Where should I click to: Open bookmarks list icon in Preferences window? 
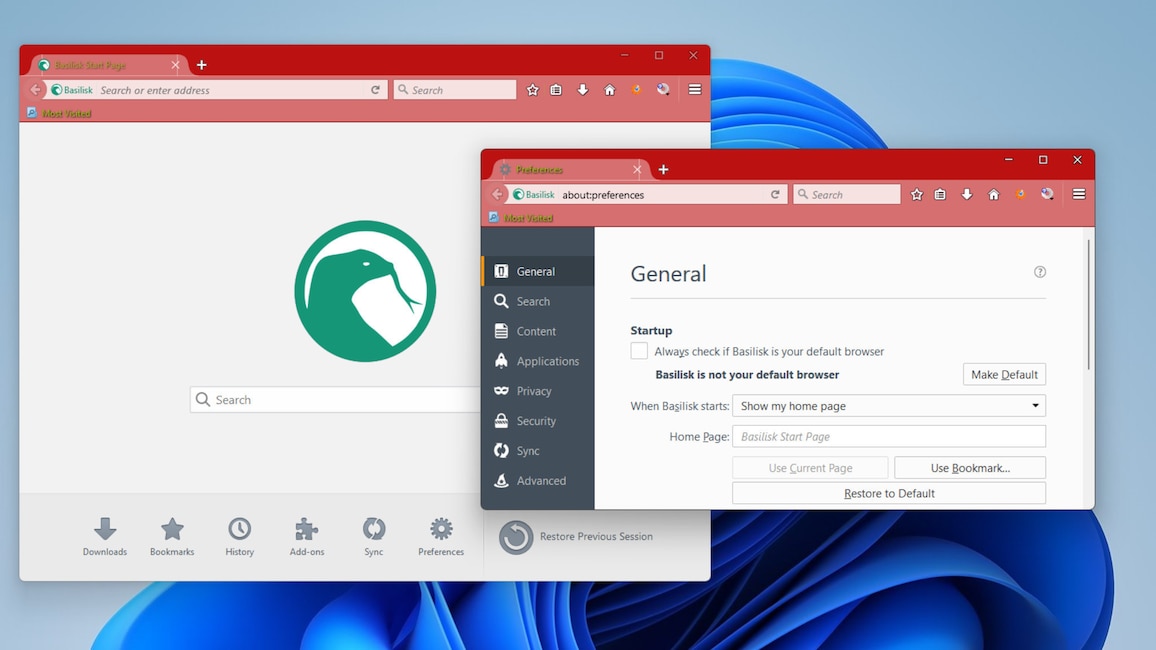940,195
